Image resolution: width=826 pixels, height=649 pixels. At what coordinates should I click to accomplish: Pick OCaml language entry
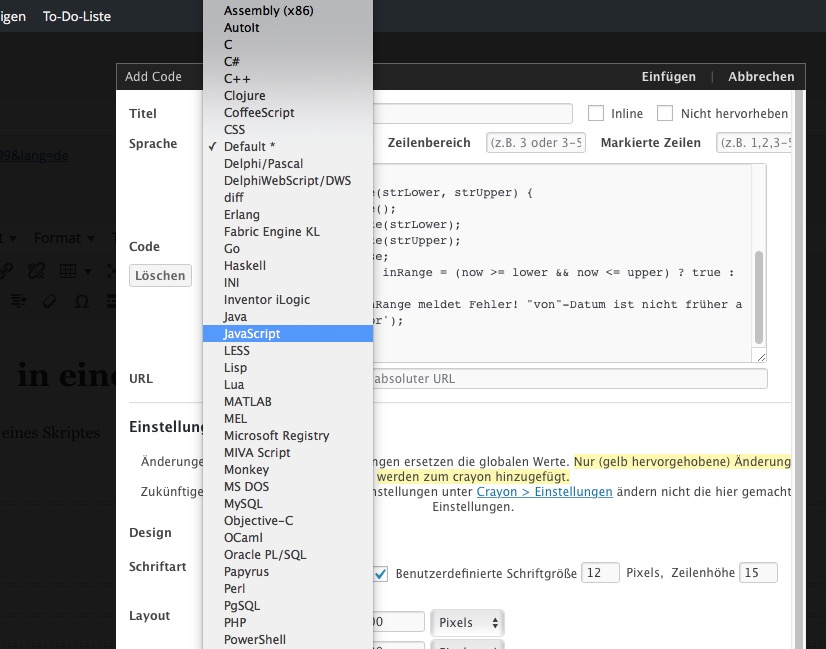(x=288, y=537)
